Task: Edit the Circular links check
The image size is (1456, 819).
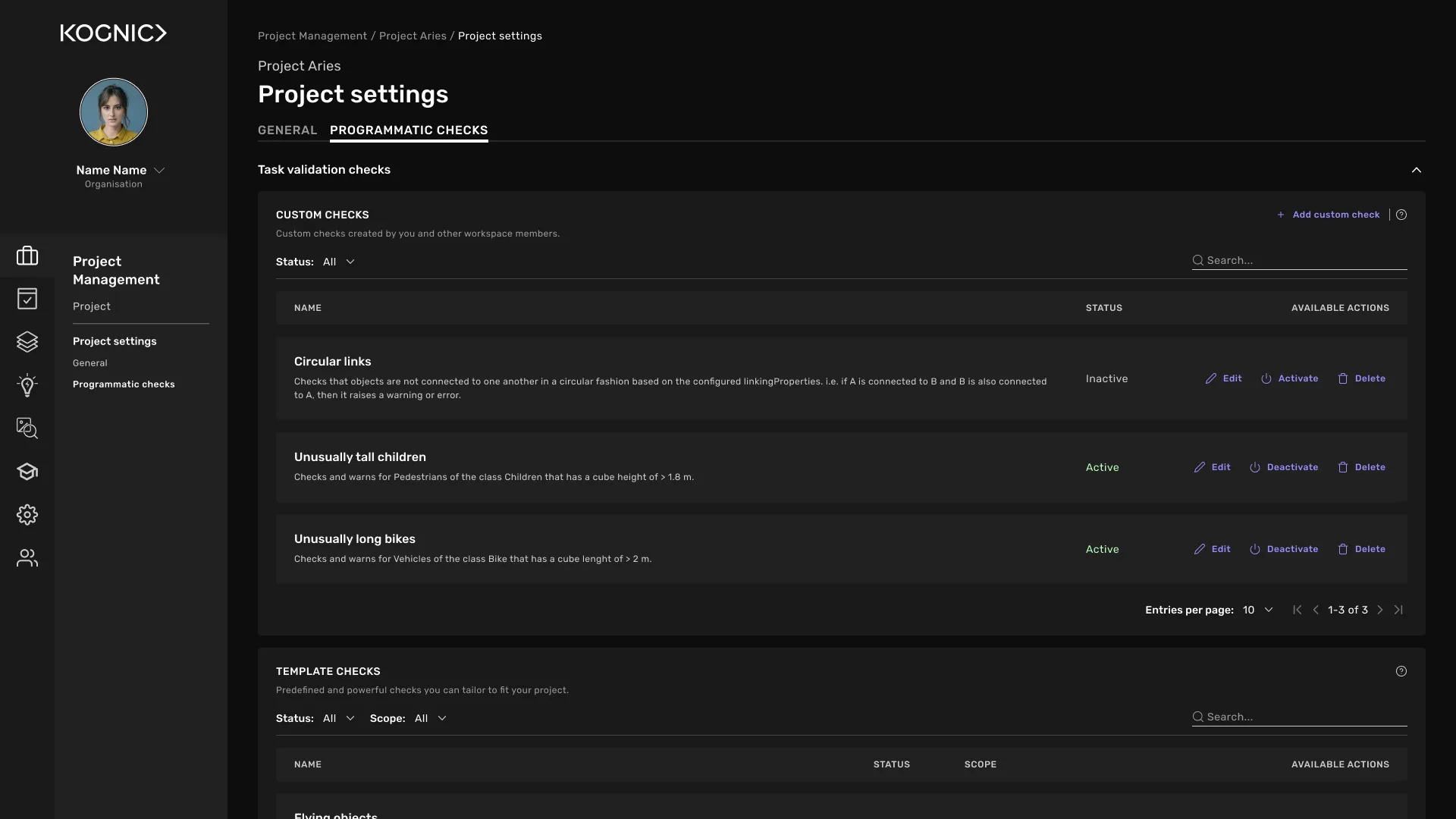Action: (1223, 378)
